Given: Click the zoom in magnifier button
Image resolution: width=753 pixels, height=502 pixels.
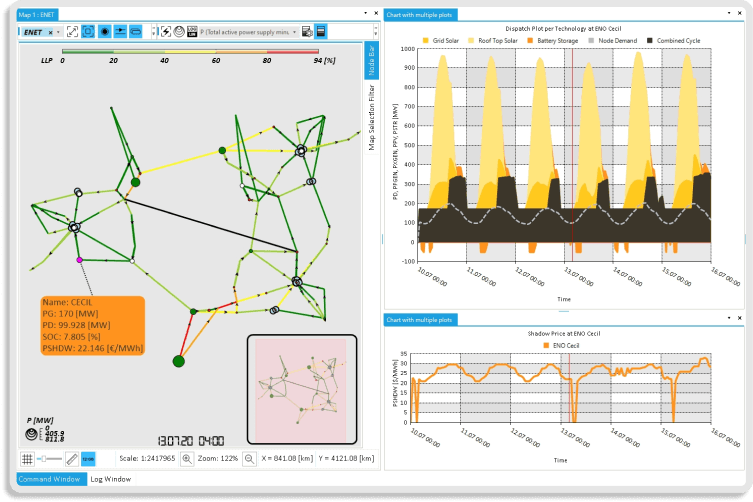Looking at the screenshot, I should pyautogui.click(x=187, y=458).
